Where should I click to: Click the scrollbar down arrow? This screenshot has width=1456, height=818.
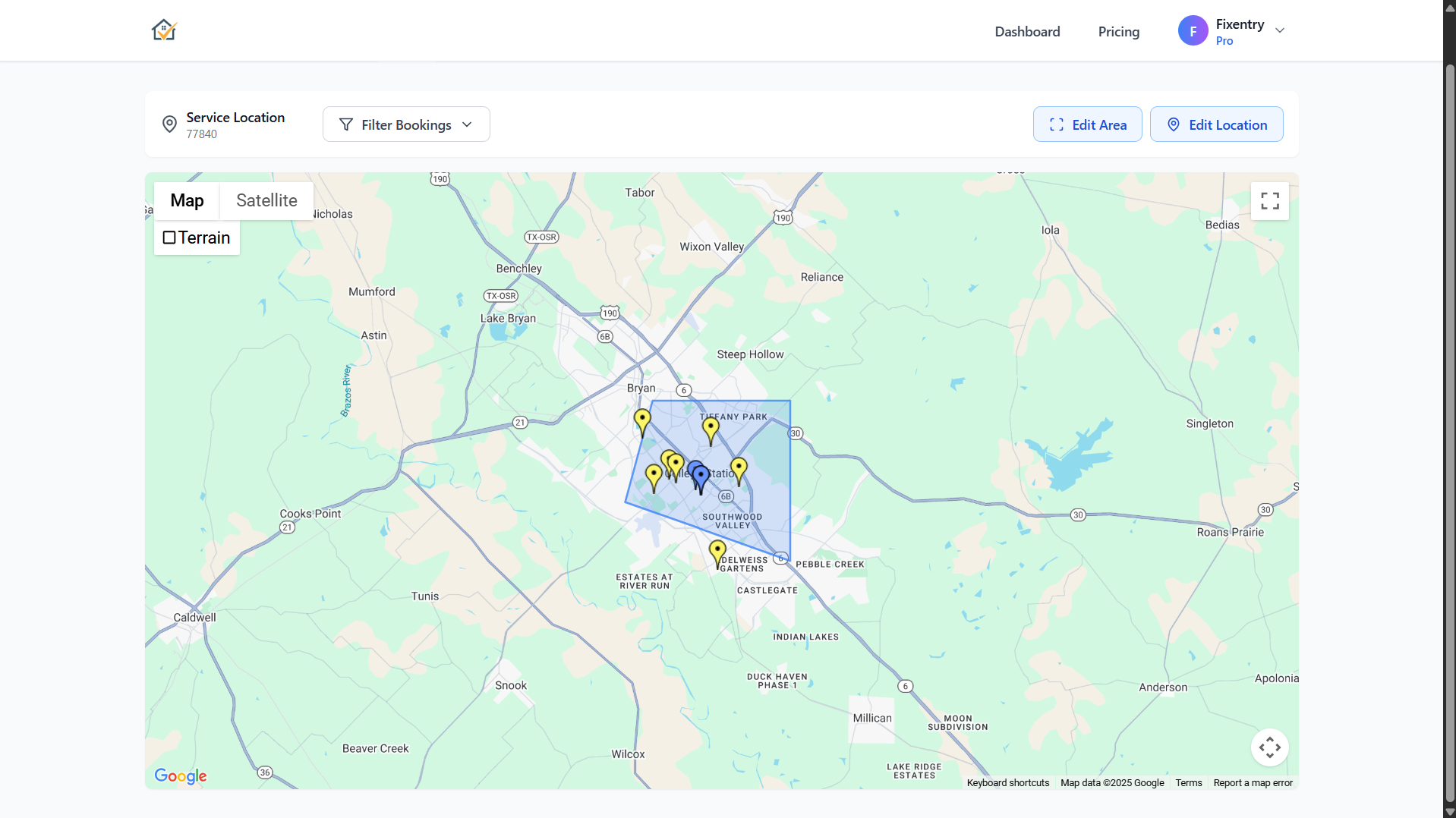click(x=1449, y=811)
